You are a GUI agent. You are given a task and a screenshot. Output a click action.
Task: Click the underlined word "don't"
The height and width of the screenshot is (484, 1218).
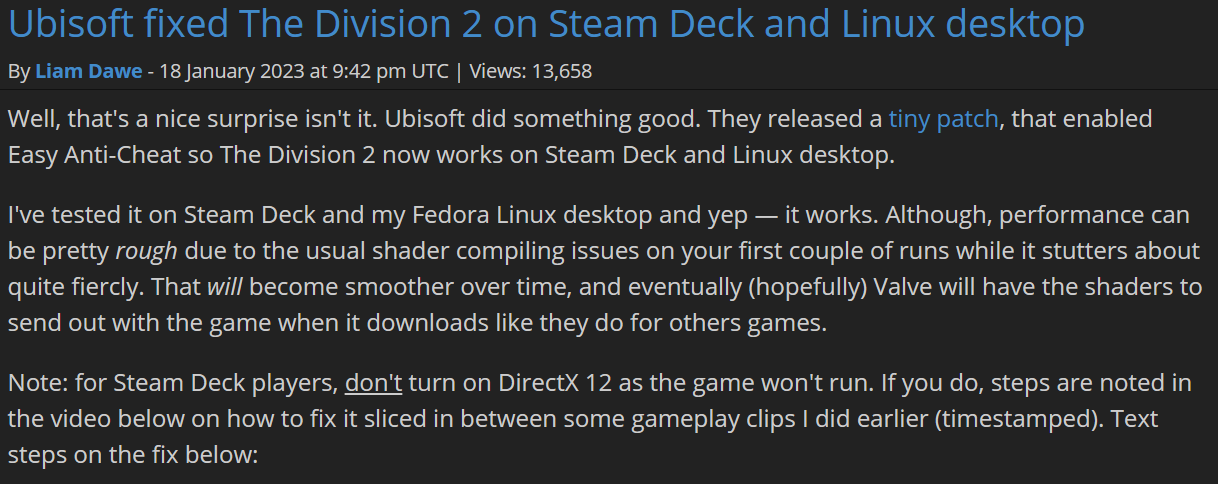[x=373, y=383]
